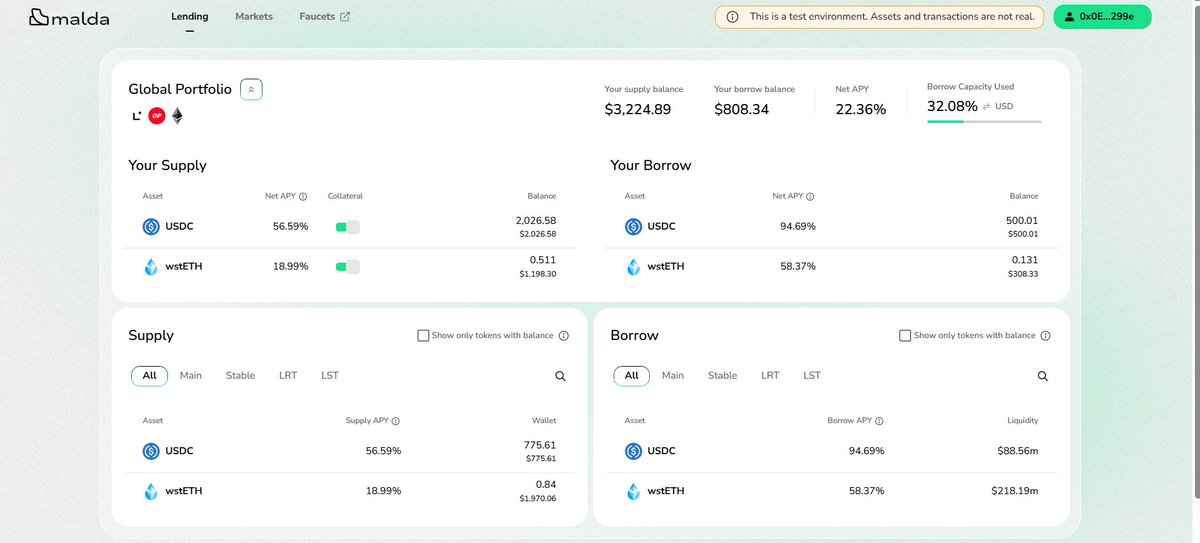
Task: Click the 22.36% Net APY value
Action: [861, 109]
